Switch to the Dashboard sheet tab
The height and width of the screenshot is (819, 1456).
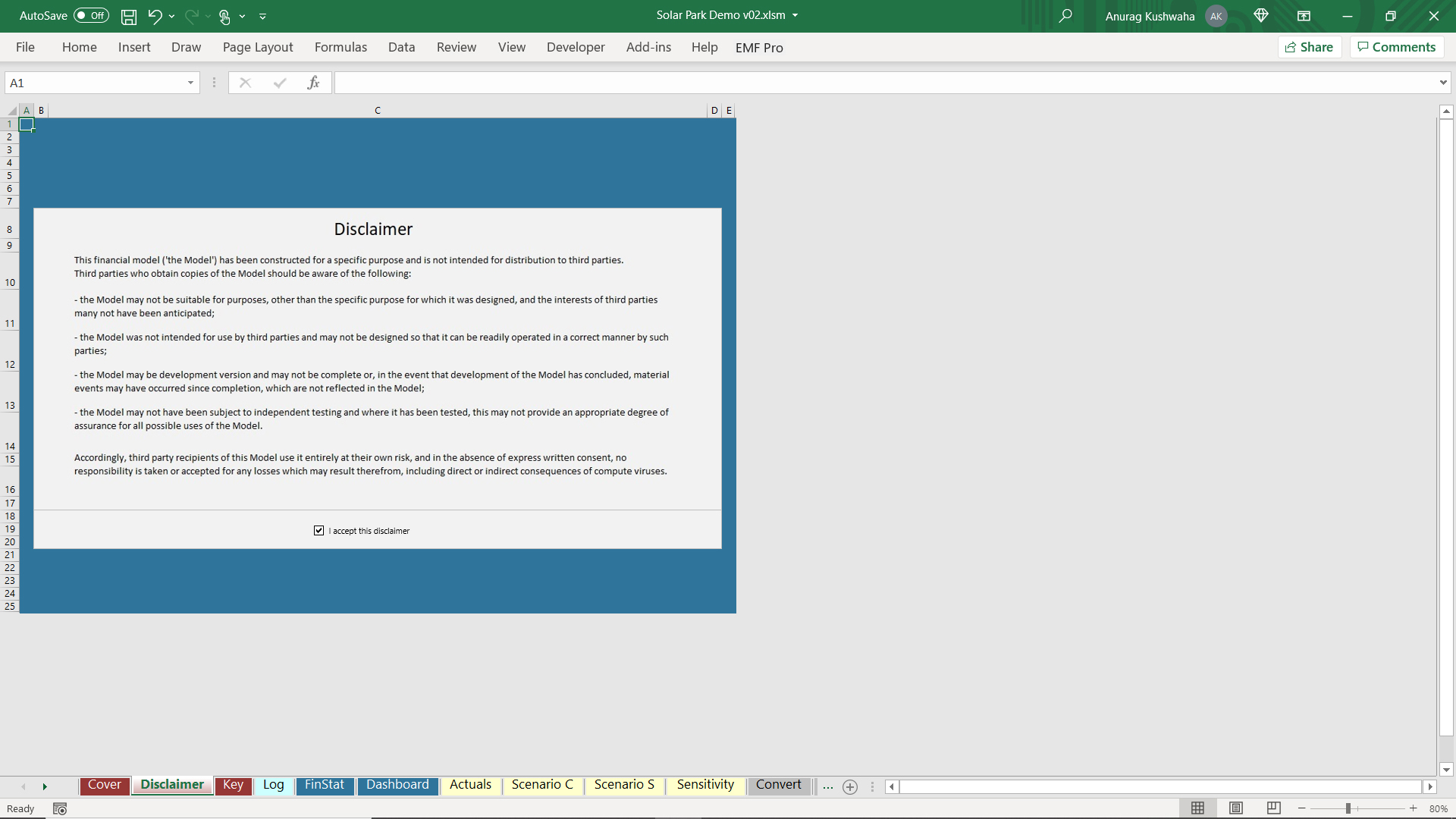(397, 785)
